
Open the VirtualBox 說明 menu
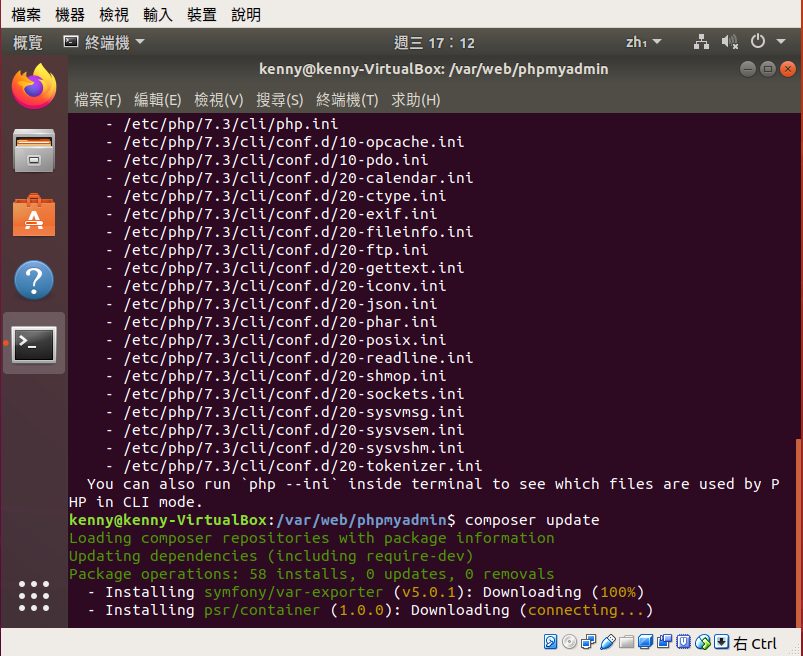[246, 14]
